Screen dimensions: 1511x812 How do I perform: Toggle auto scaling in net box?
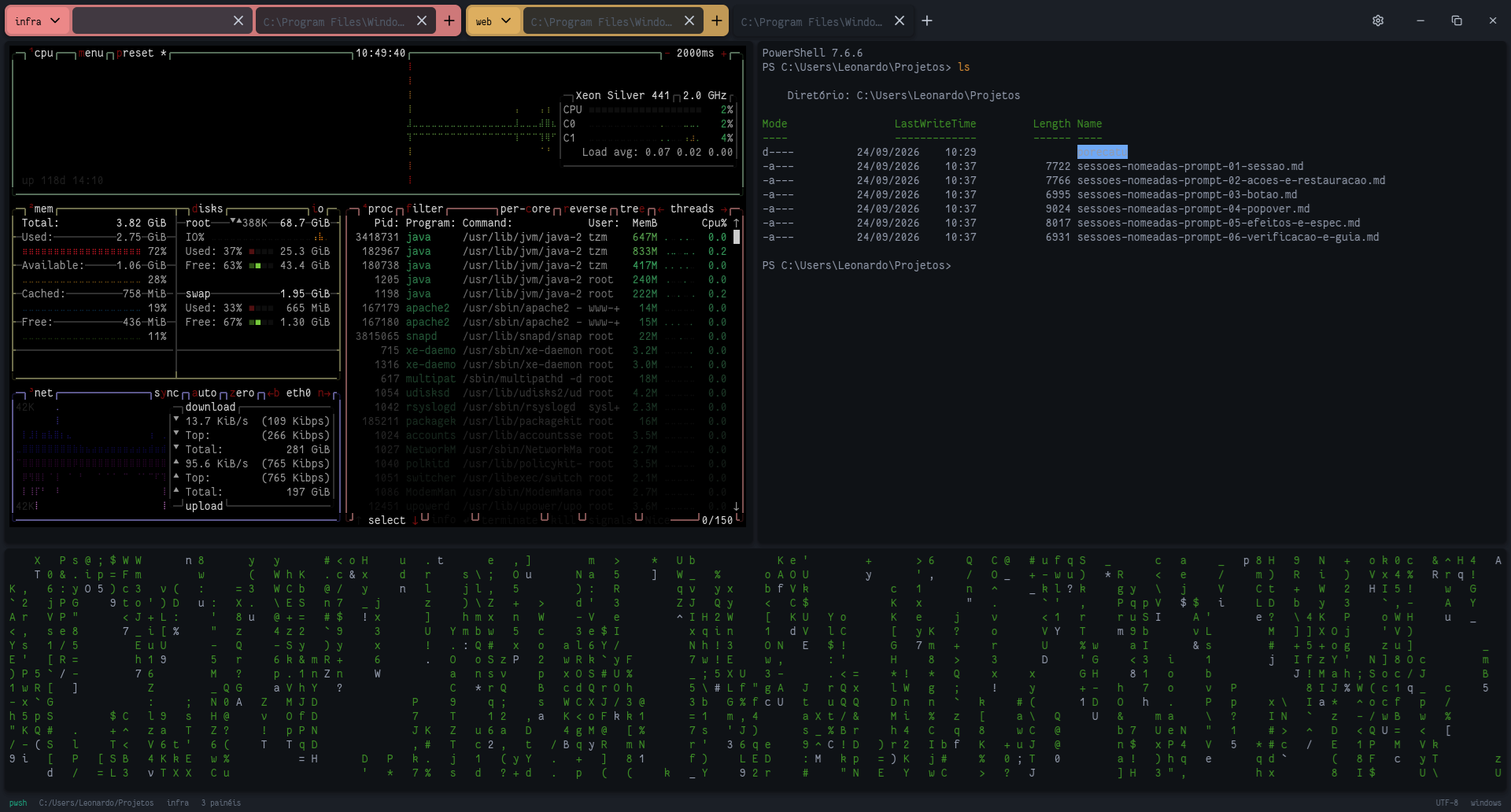tap(204, 393)
